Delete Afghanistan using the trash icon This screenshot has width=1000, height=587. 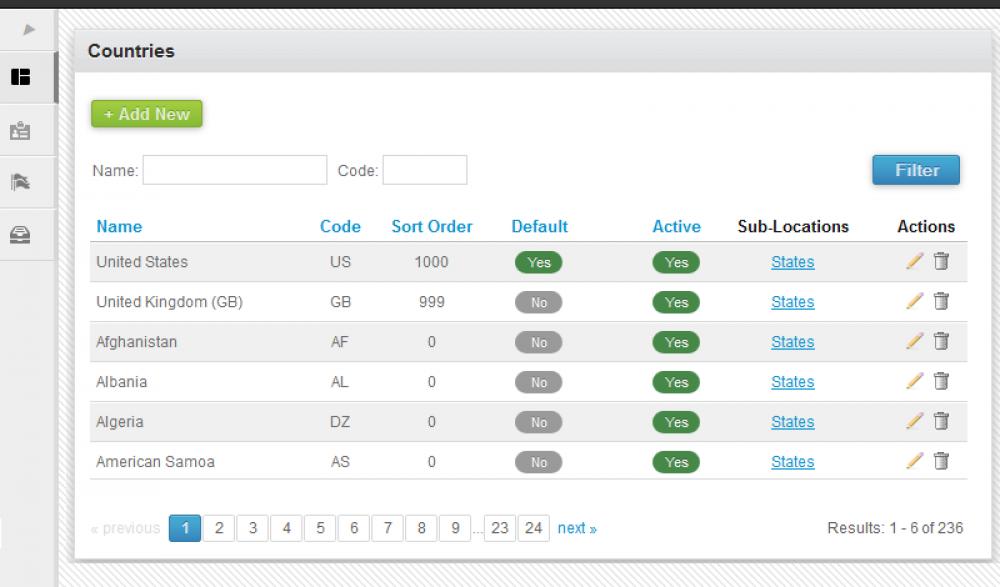[941, 341]
